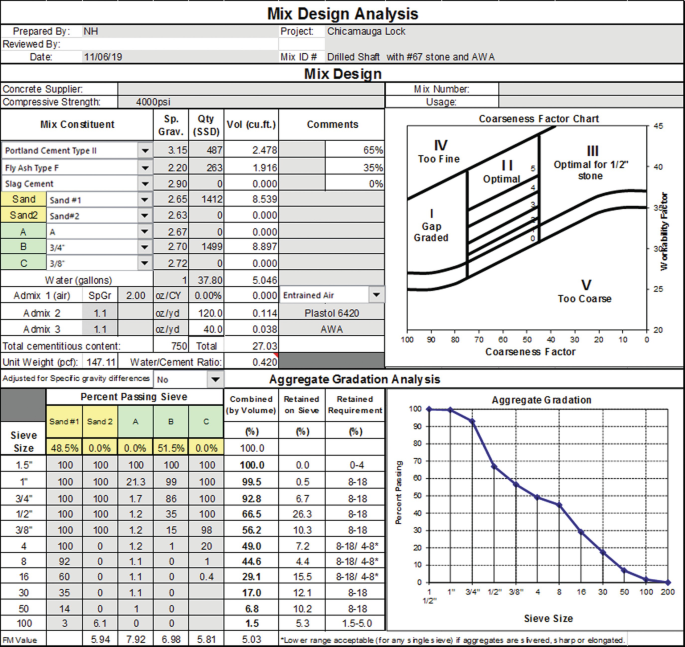This screenshot has width=685, height=647.
Task: Select the Admix 2 dosage cell '120.0'
Action: click(x=206, y=313)
